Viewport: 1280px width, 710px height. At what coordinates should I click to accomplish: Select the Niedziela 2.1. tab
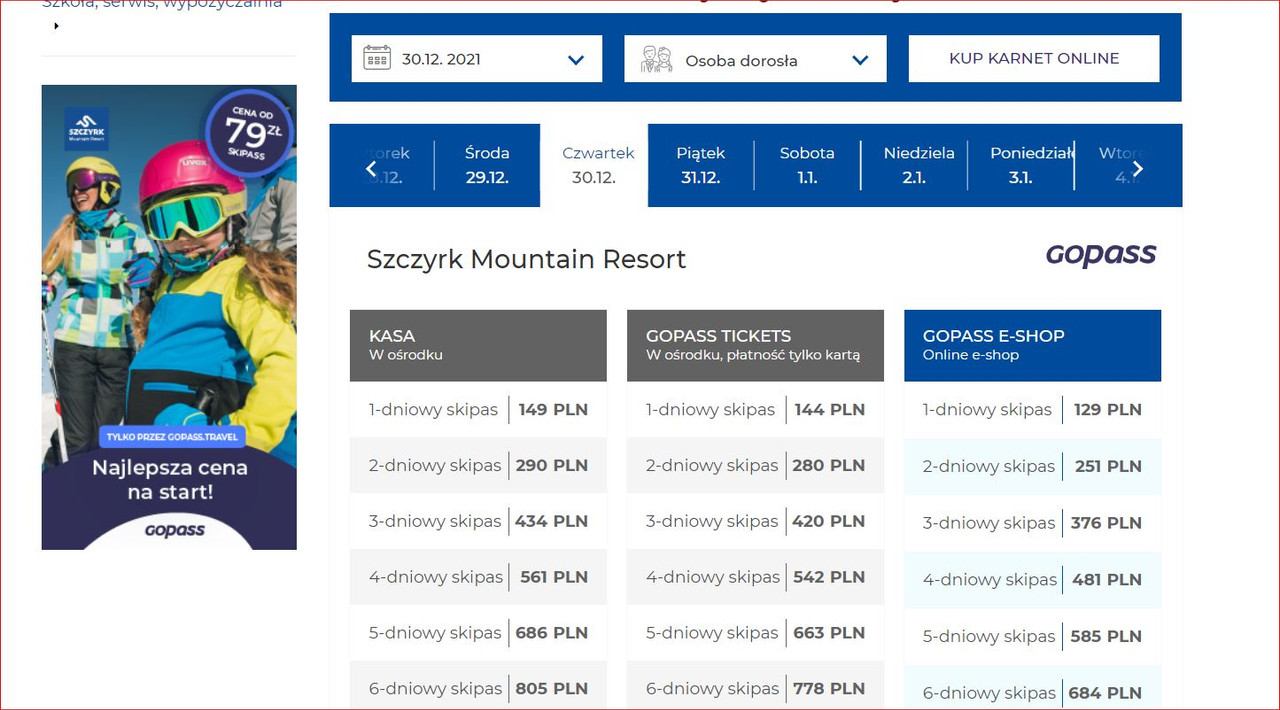914,165
